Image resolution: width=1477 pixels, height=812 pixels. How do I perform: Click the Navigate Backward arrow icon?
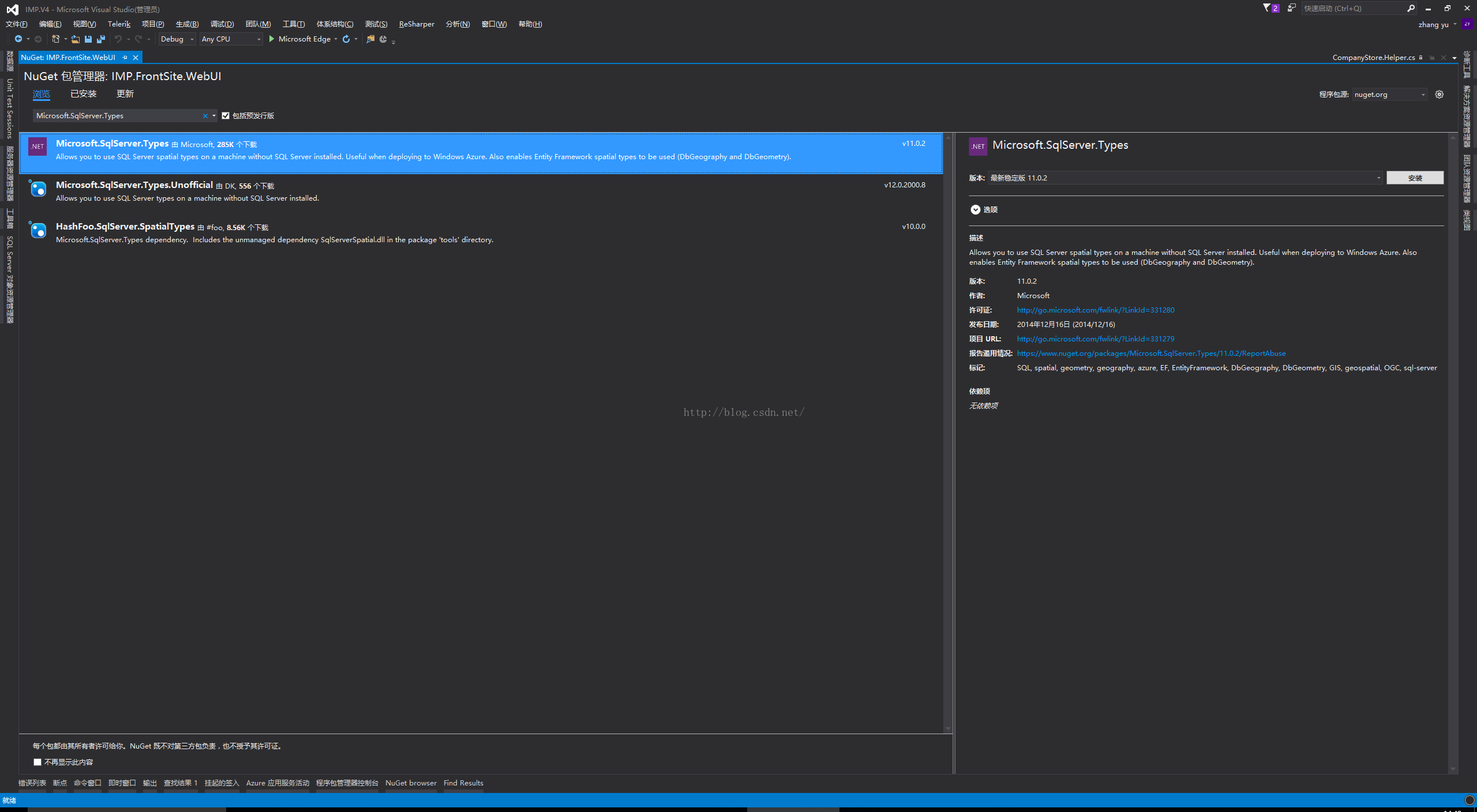[x=18, y=39]
